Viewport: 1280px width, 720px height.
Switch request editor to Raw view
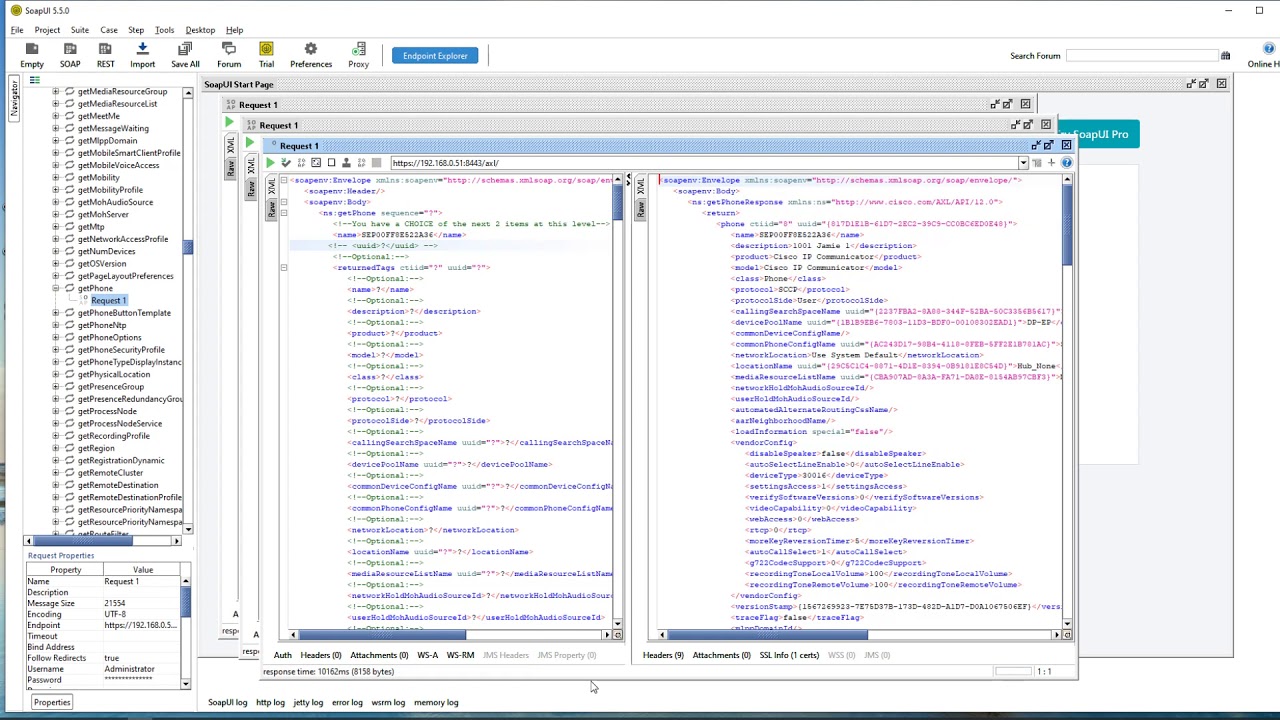coord(271,208)
